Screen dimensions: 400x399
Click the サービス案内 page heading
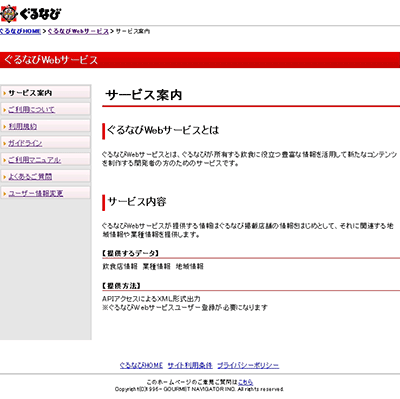pos(144,95)
